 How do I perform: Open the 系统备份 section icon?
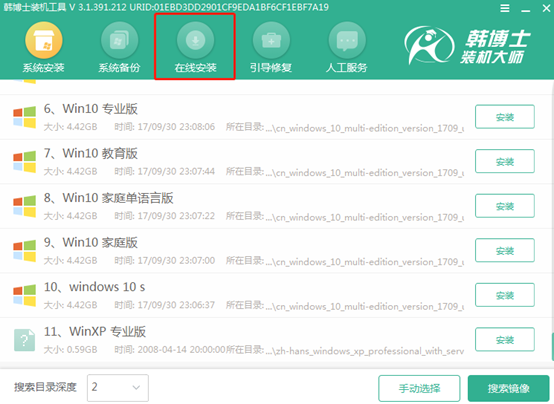pyautogui.click(x=119, y=40)
